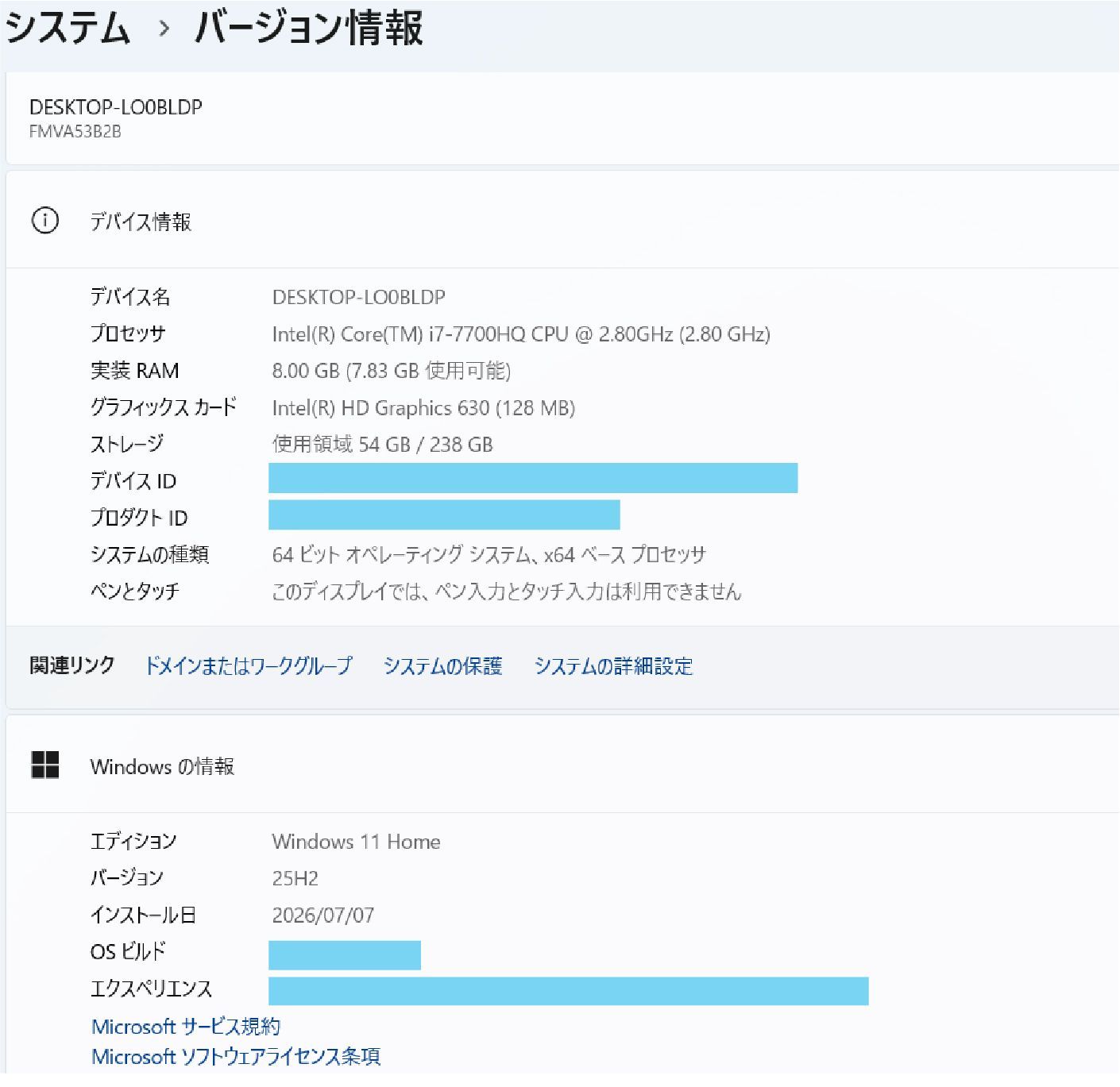Select the Intel HD Graphics 630 value

point(423,408)
